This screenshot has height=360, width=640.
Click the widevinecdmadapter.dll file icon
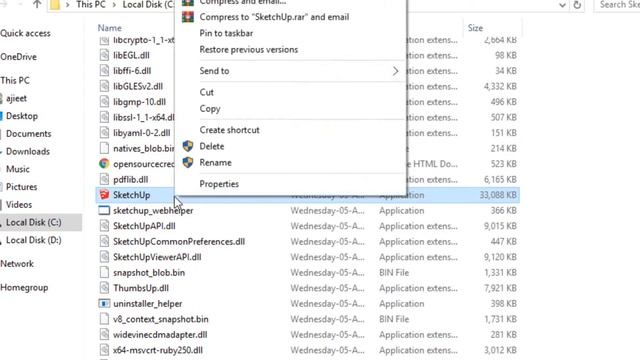104,334
